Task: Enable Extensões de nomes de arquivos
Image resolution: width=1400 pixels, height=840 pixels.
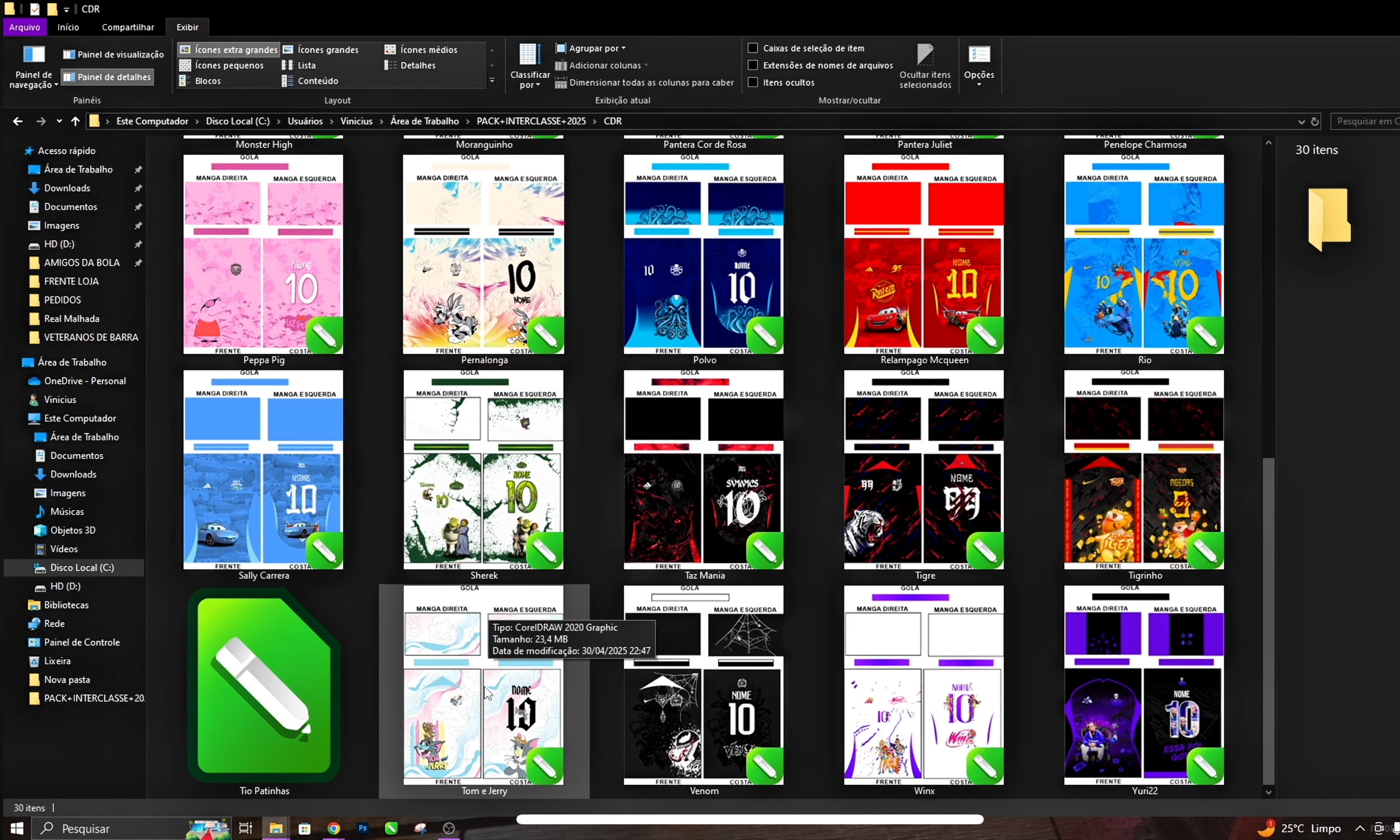Action: (753, 65)
